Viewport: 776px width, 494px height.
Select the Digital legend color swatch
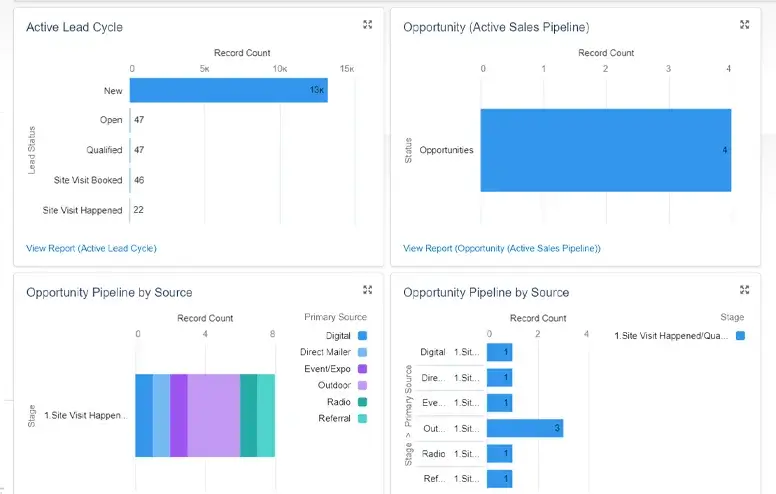pos(362,336)
